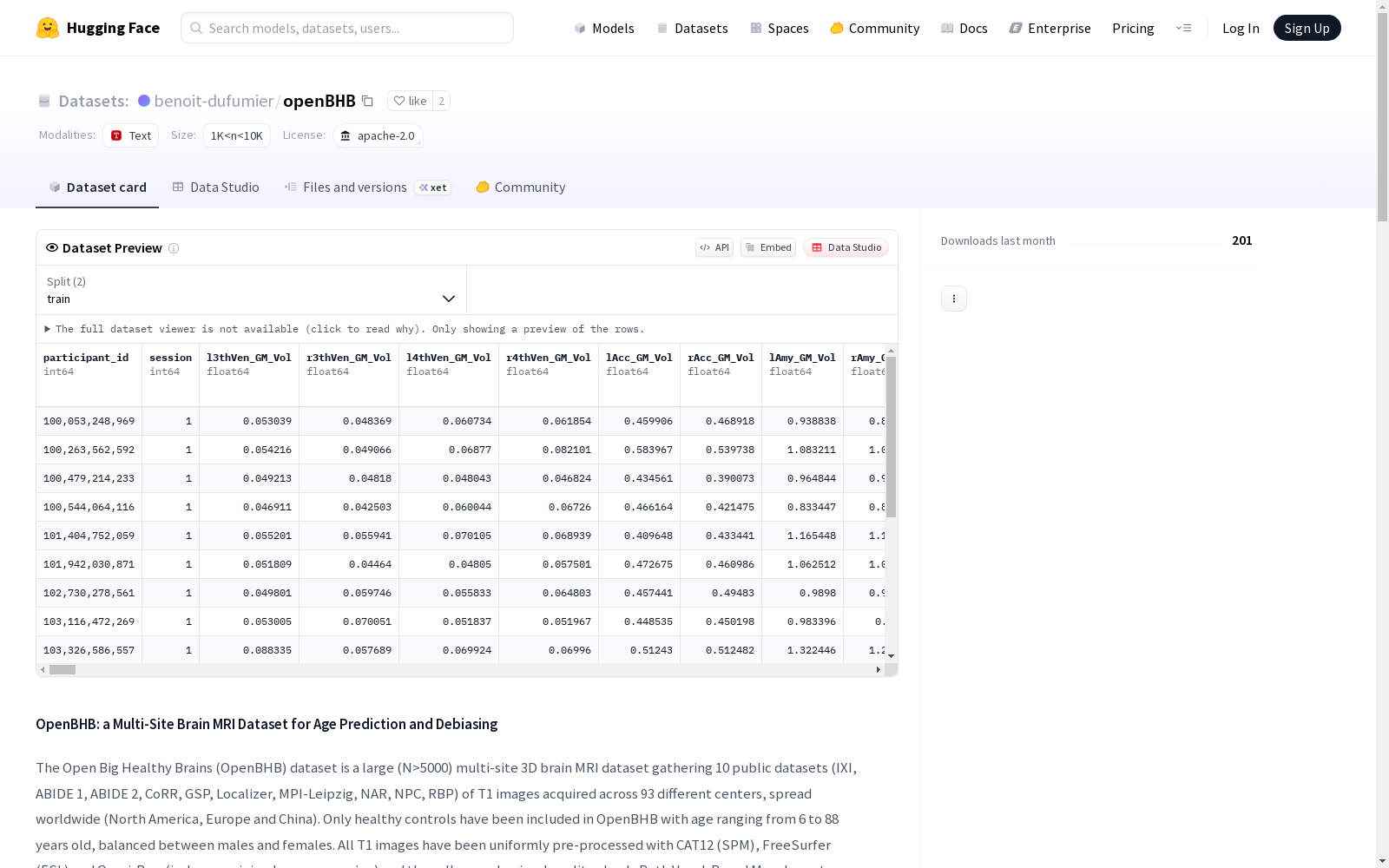The height and width of the screenshot is (868, 1389).
Task: Select the 1K<n<10K size tag
Action: (x=237, y=135)
